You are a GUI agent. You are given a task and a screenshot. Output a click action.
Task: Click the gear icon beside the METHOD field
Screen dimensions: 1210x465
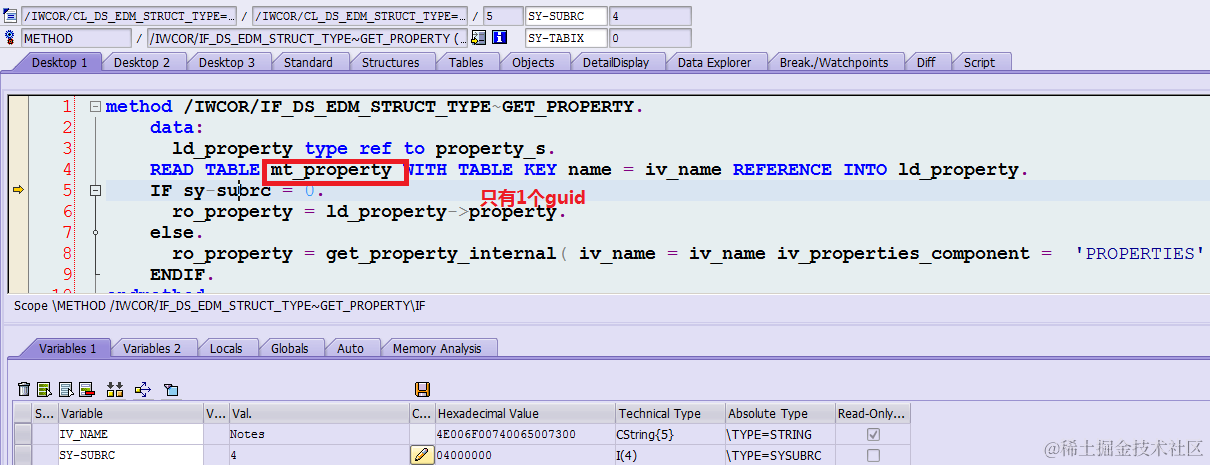click(10, 38)
